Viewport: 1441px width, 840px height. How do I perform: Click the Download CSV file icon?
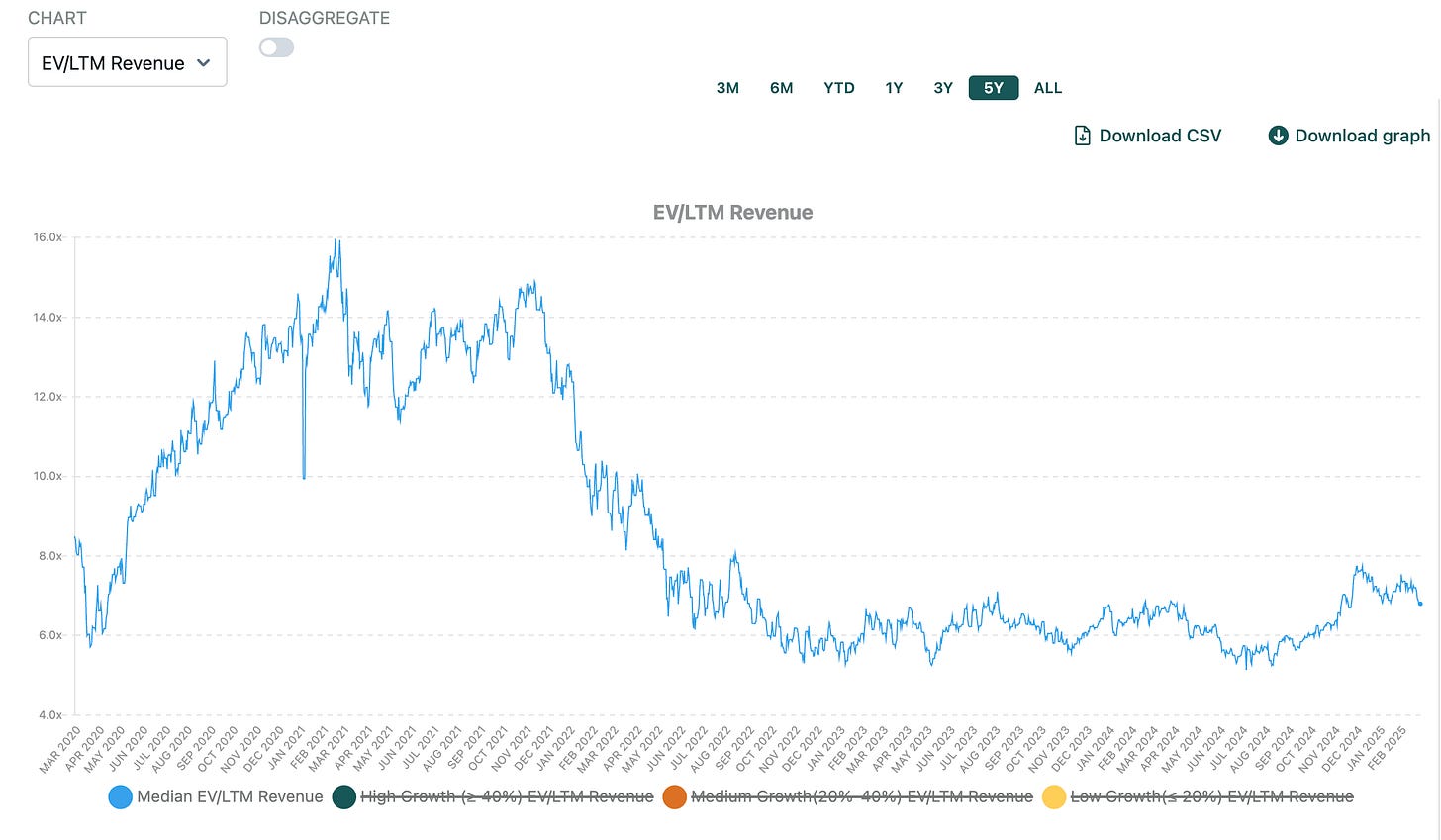pyautogui.click(x=1083, y=136)
